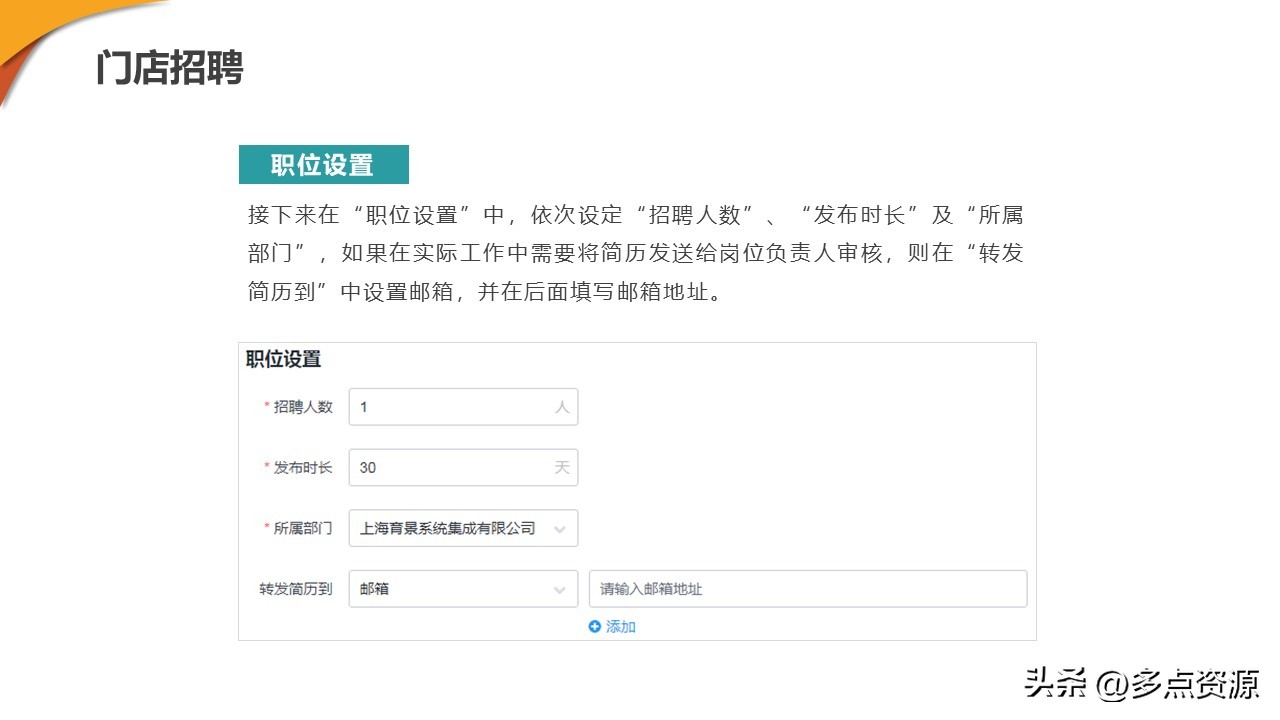The height and width of the screenshot is (720, 1280).
Task: Click the blue plus icon beside 添加
Action: click(594, 626)
